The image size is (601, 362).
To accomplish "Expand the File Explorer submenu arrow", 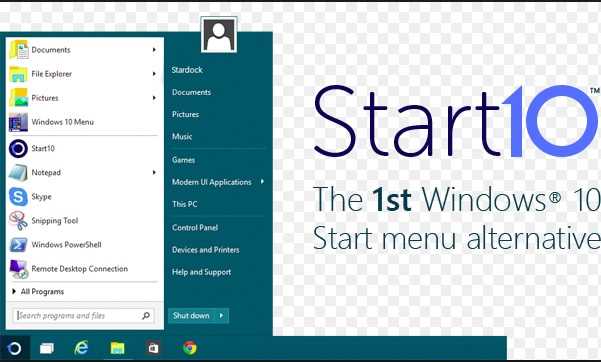I will pos(154,74).
